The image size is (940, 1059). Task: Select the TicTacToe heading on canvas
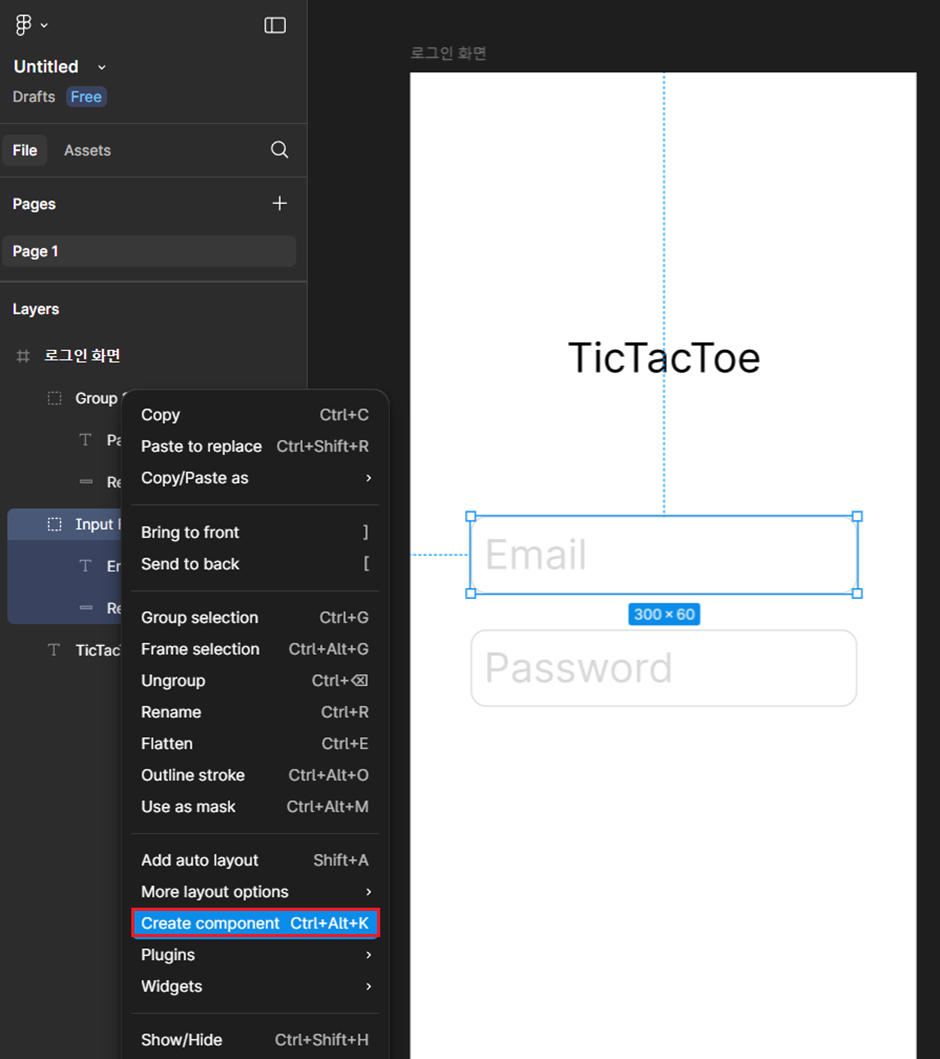coord(664,358)
